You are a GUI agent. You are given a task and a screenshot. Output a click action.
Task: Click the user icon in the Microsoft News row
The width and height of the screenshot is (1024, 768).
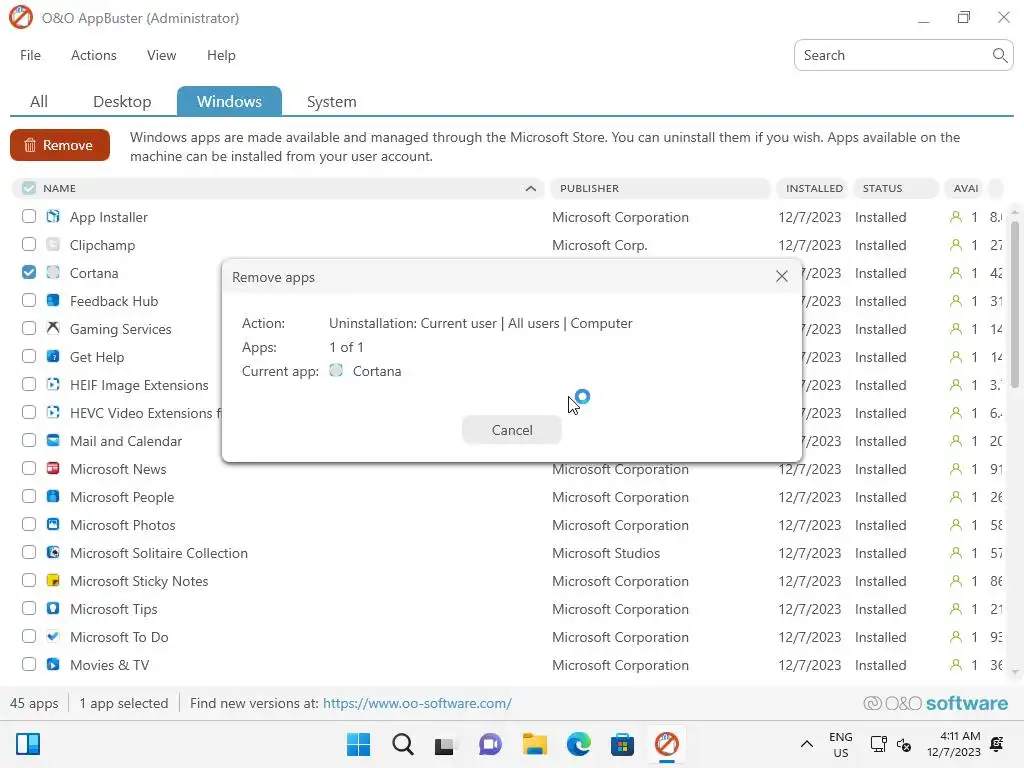pyautogui.click(x=955, y=469)
